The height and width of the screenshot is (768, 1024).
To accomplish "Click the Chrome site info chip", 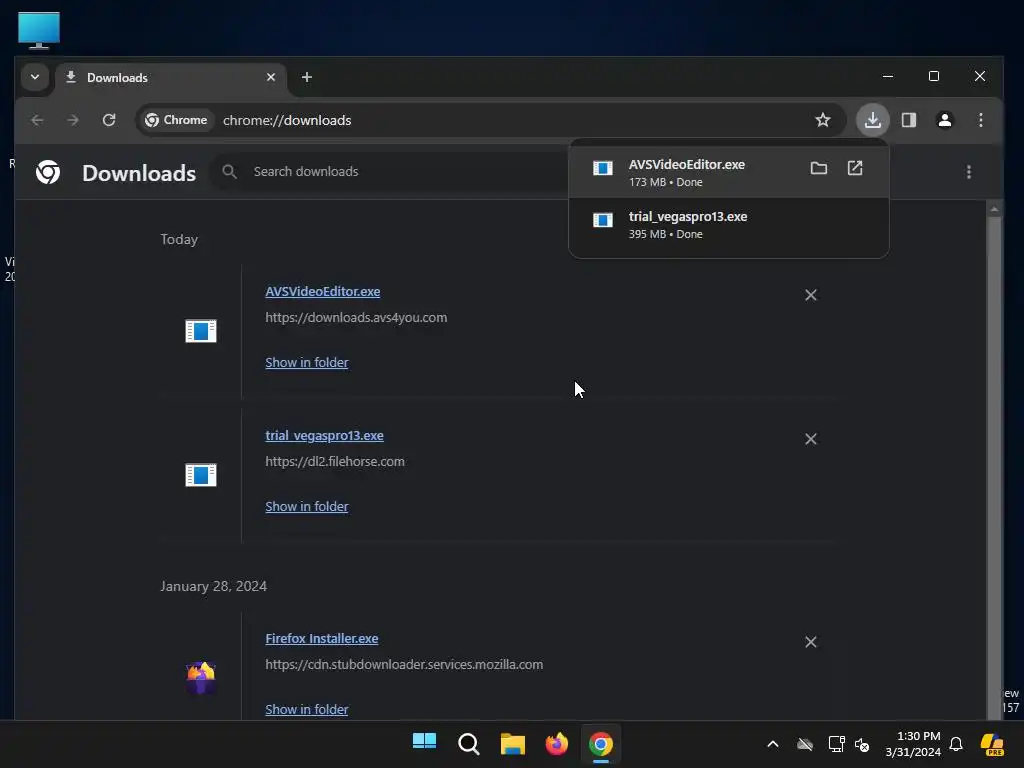I will click(x=176, y=120).
